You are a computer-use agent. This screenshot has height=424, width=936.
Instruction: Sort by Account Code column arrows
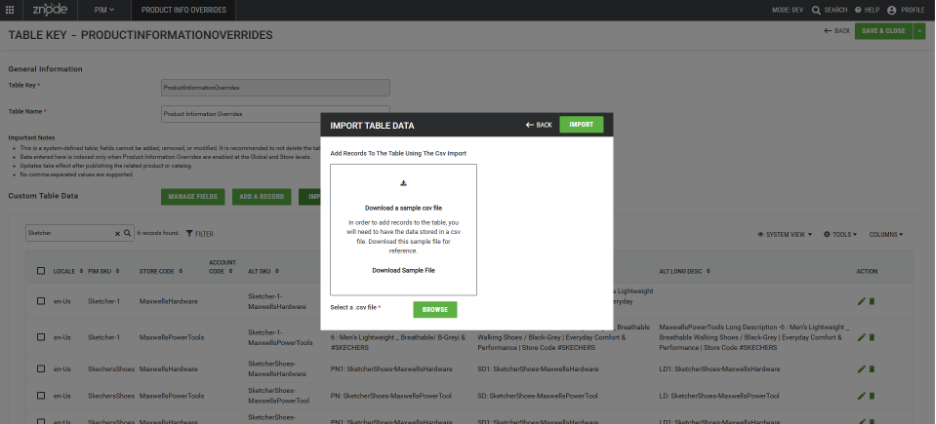[230, 271]
